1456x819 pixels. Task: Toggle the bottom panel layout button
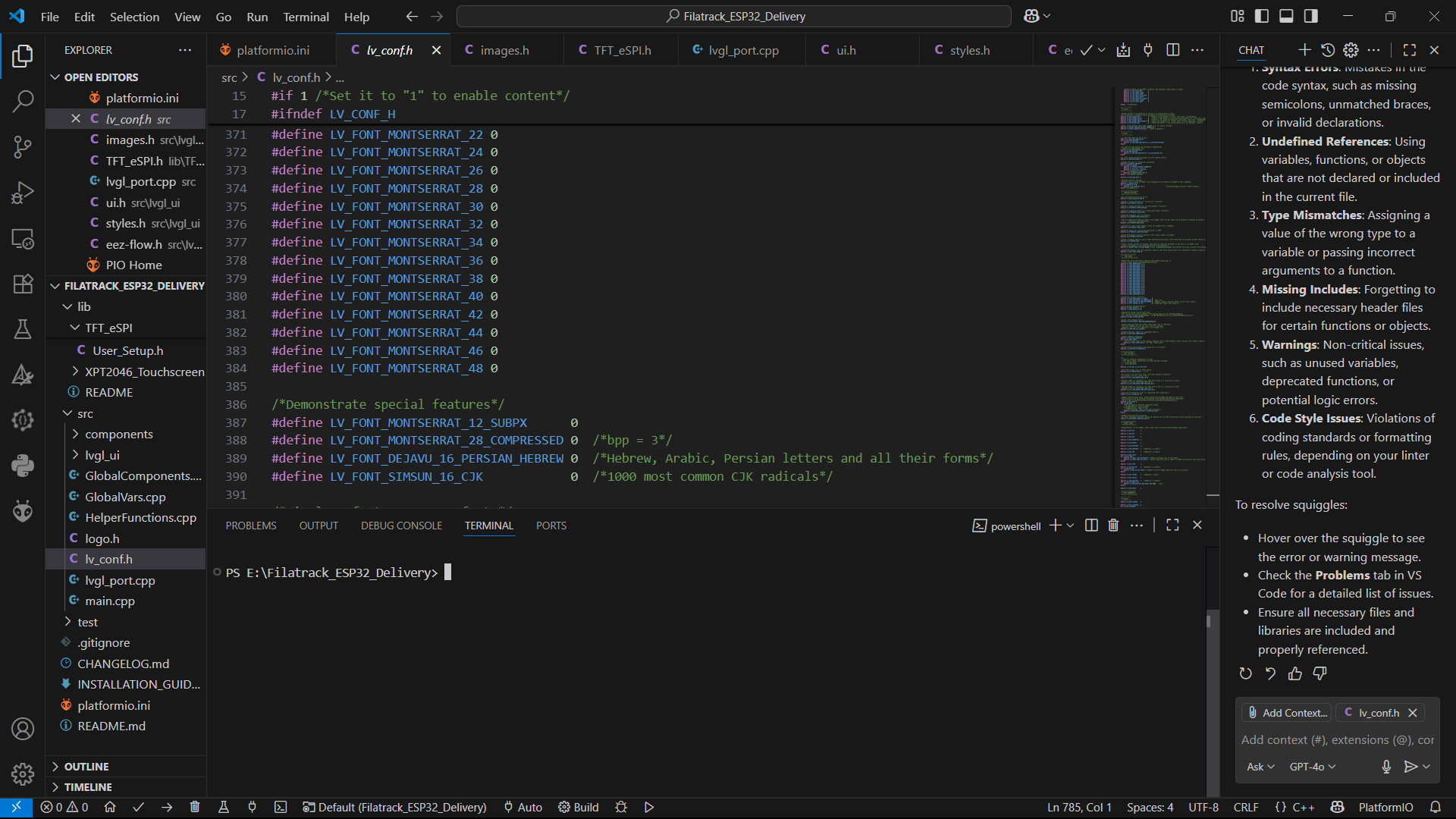[x=1286, y=16]
